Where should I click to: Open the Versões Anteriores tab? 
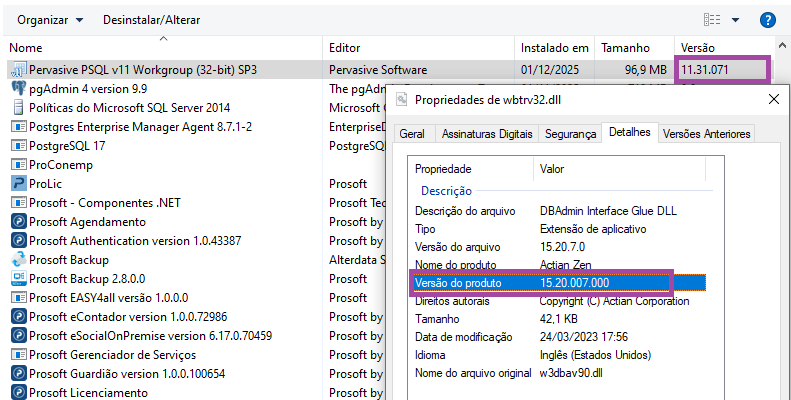706,134
